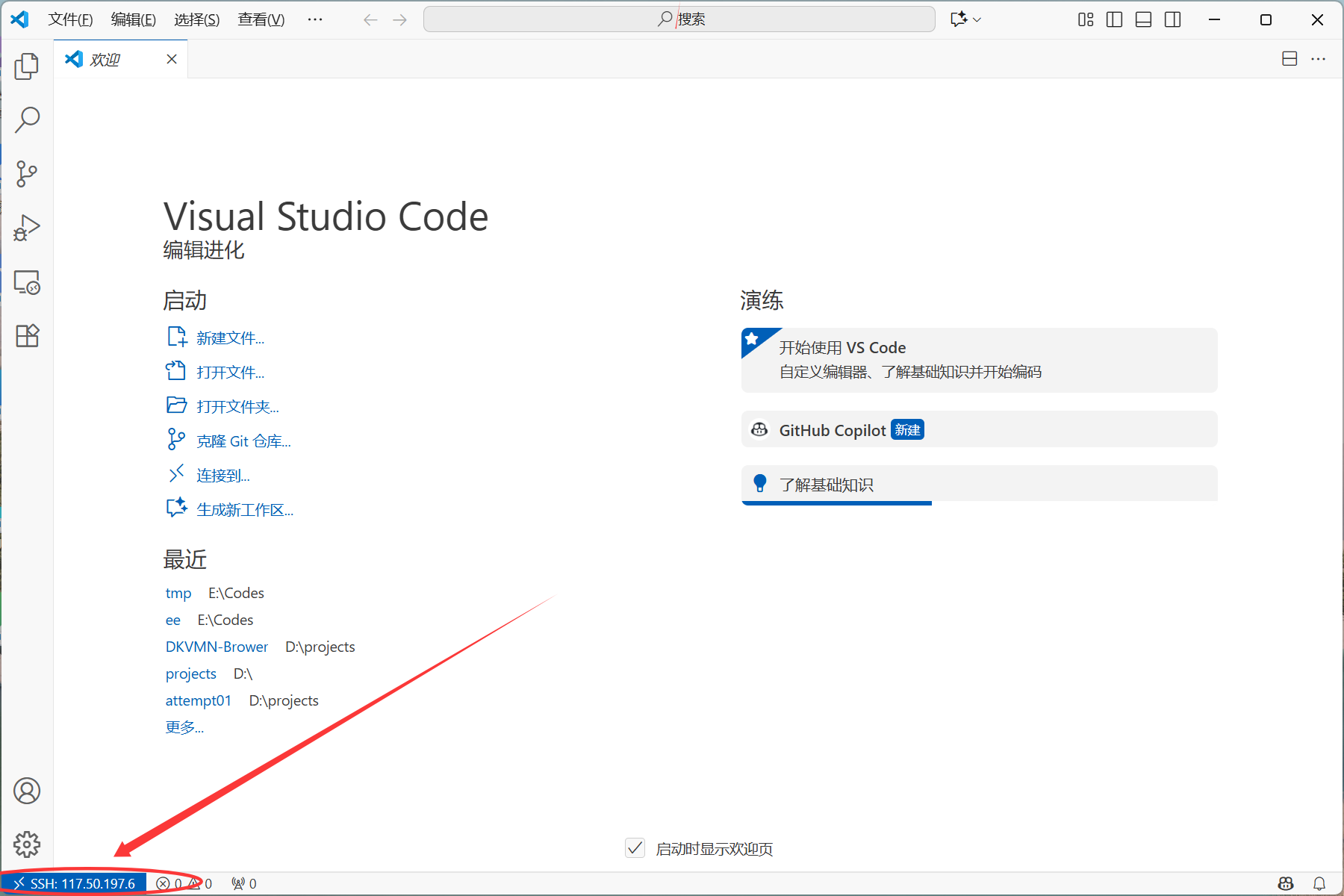Open the Explorer view in activity bar
Viewport: 1344px width, 896px height.
(x=27, y=66)
